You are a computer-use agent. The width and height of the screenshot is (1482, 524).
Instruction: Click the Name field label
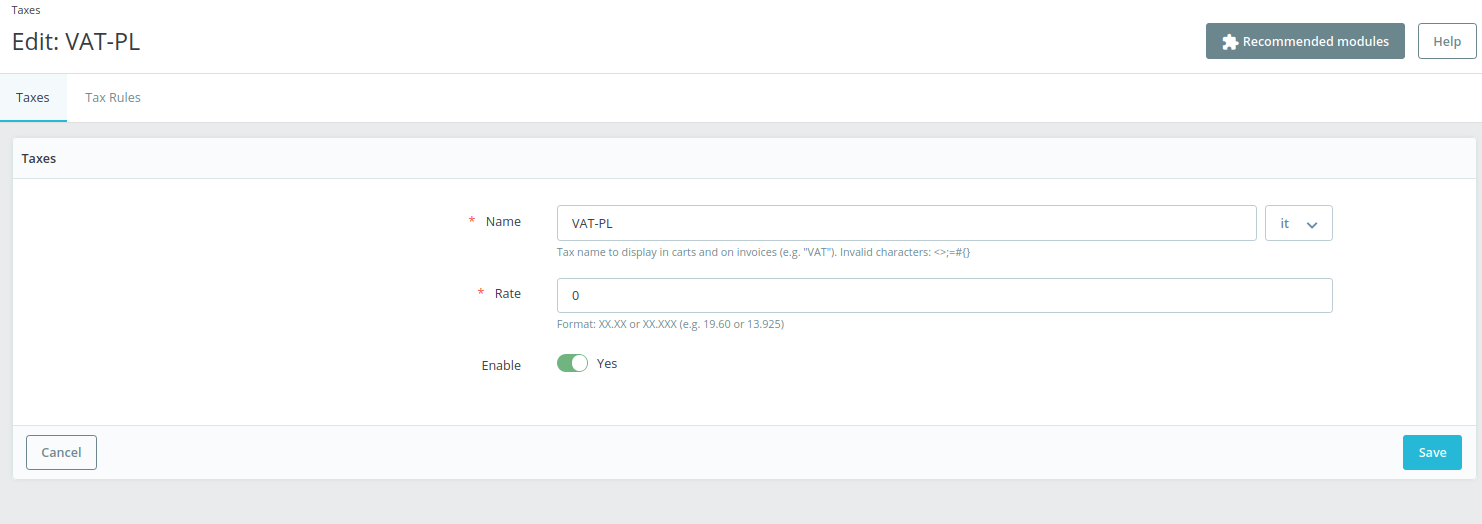pyautogui.click(x=503, y=221)
